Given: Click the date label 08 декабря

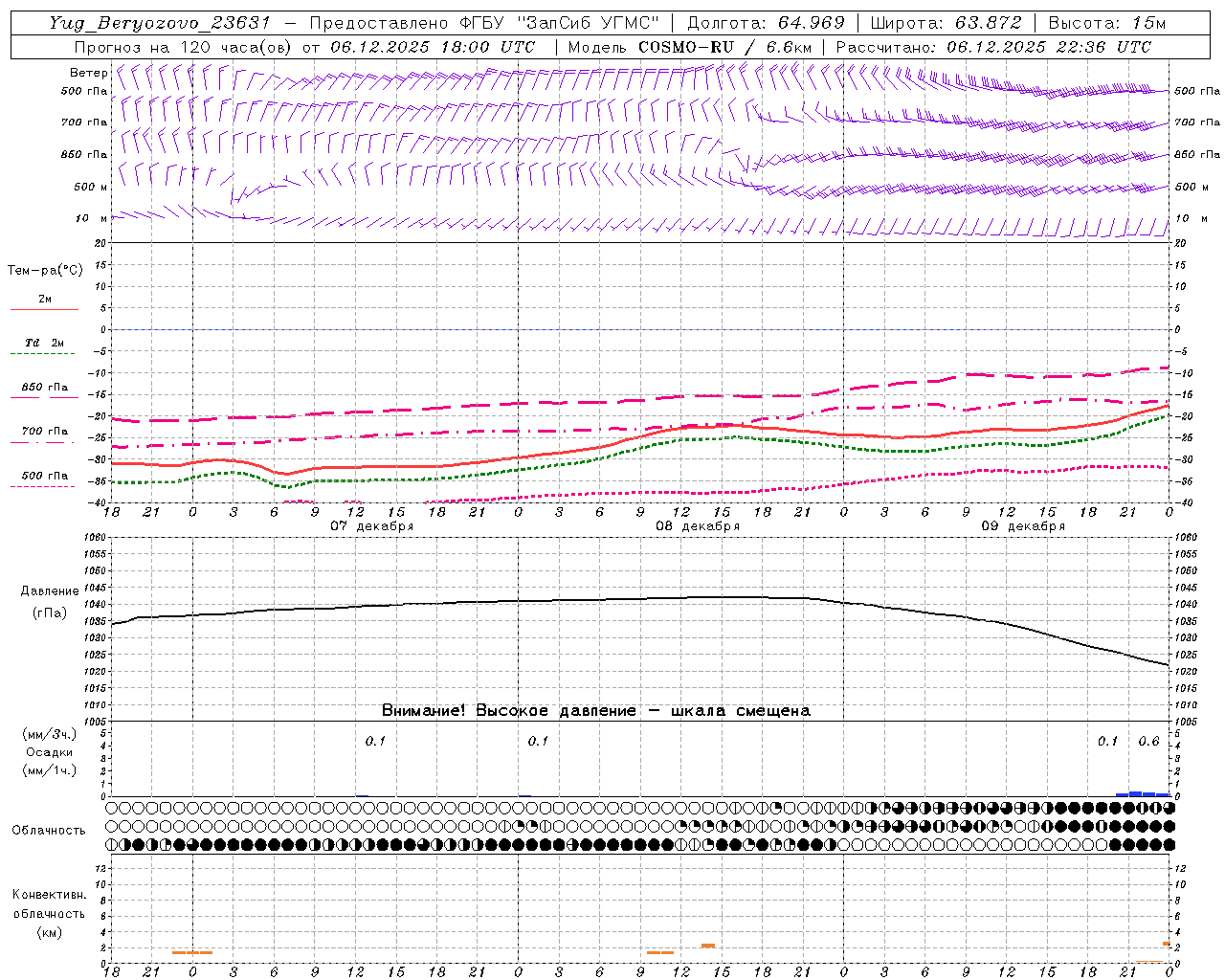Looking at the screenshot, I should coord(698,526).
